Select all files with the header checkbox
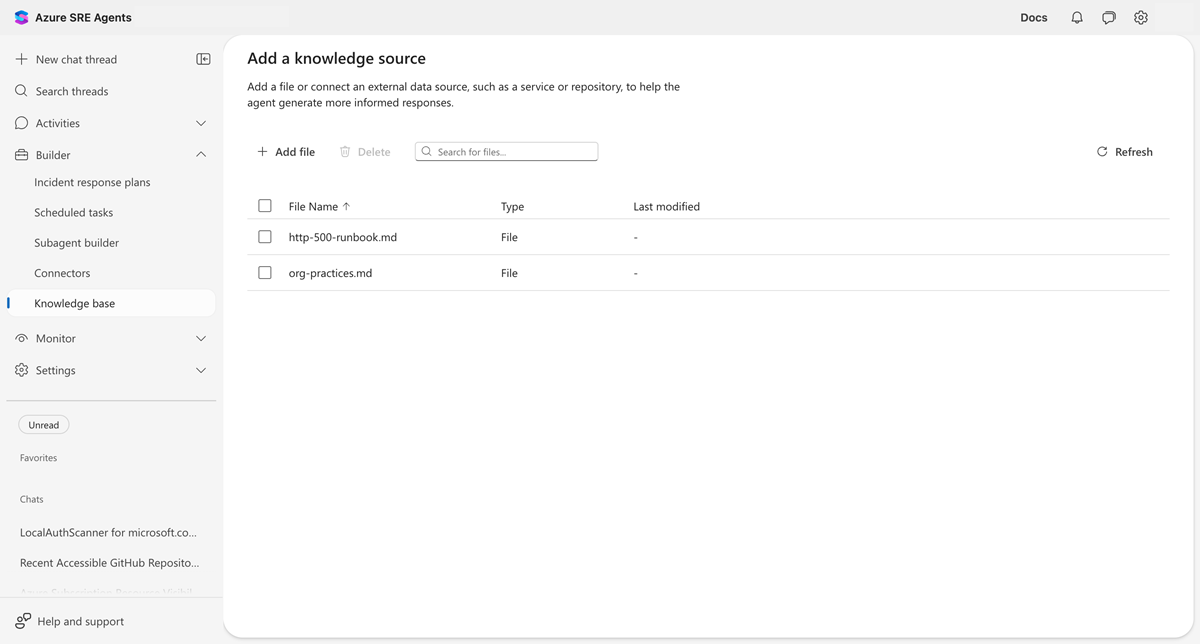Screen dimensions: 1200x644 click(x=264, y=205)
